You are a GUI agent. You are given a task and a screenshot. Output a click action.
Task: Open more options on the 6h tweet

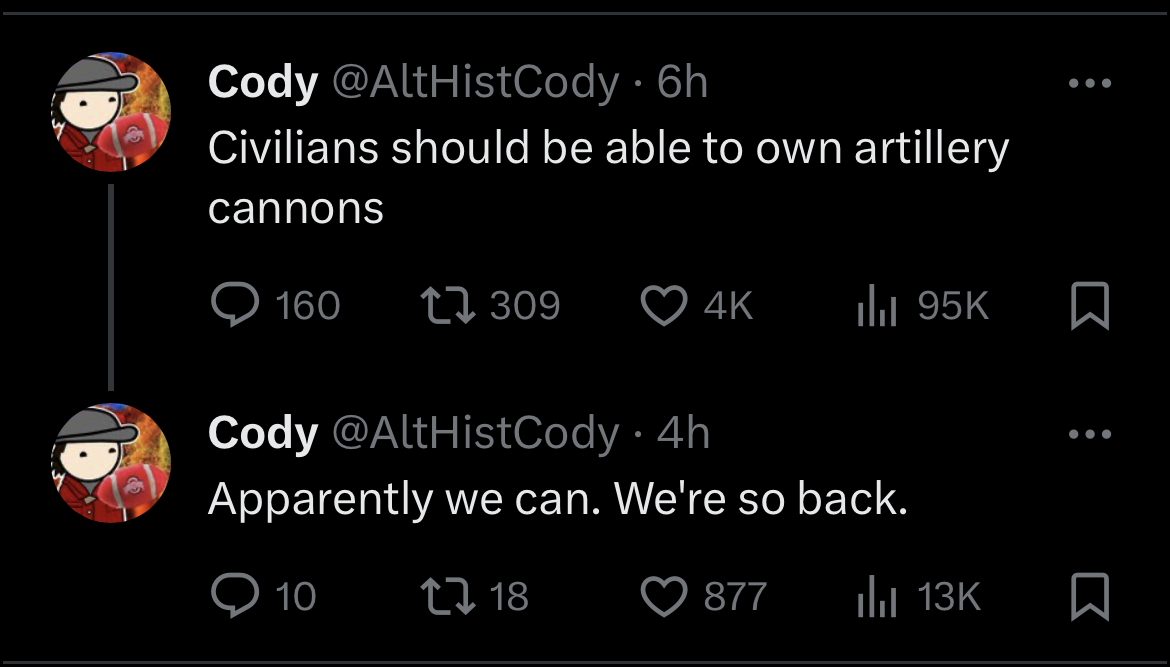(1090, 83)
